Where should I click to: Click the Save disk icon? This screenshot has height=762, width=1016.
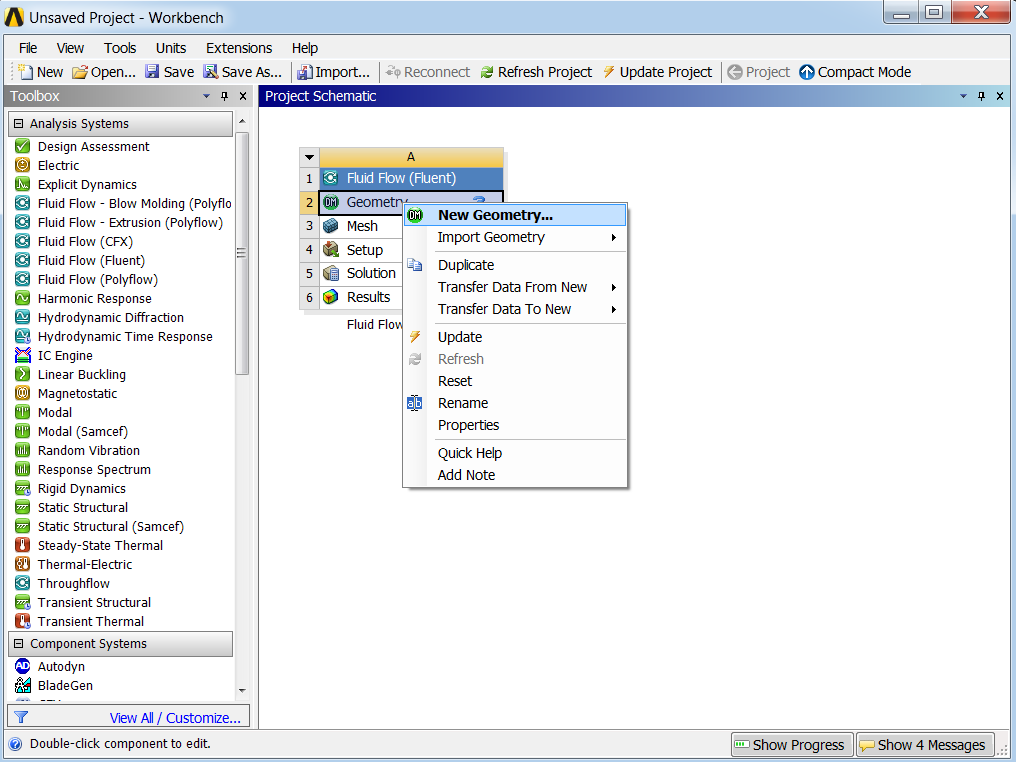[x=152, y=71]
